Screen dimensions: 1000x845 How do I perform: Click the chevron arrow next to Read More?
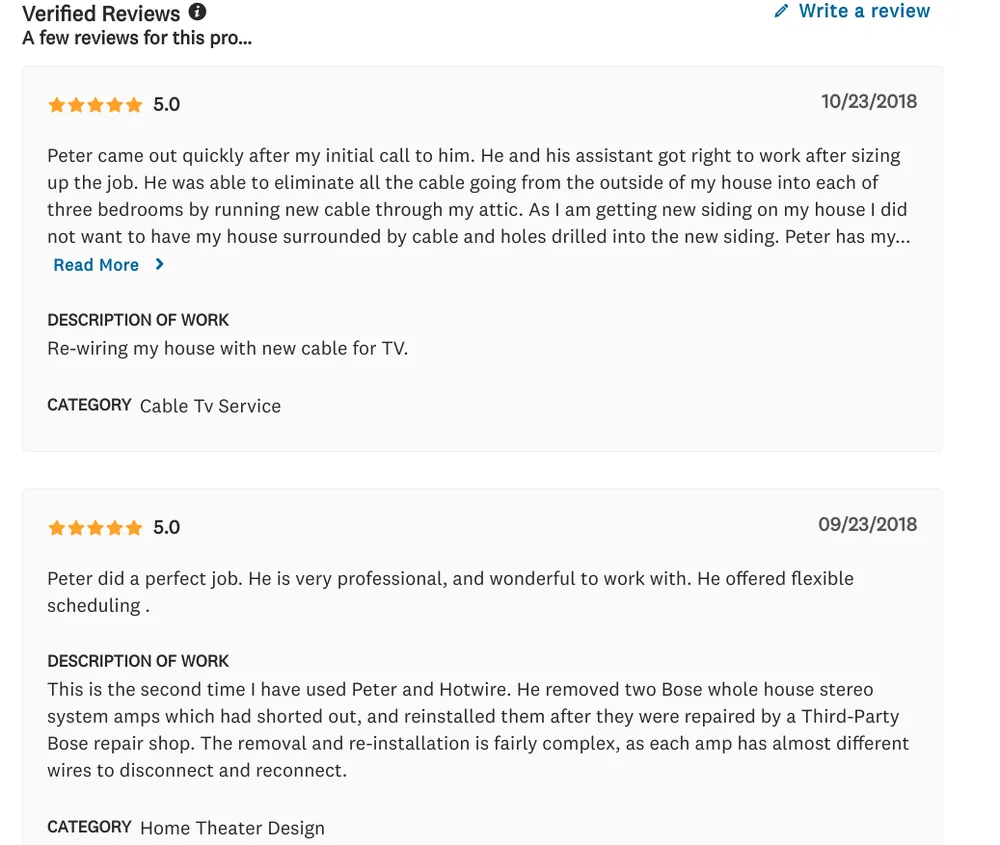click(160, 265)
